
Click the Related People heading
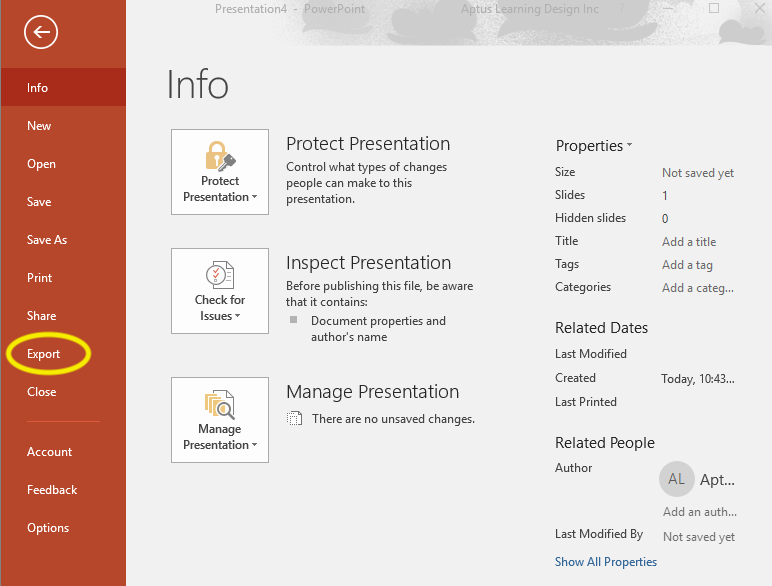605,443
